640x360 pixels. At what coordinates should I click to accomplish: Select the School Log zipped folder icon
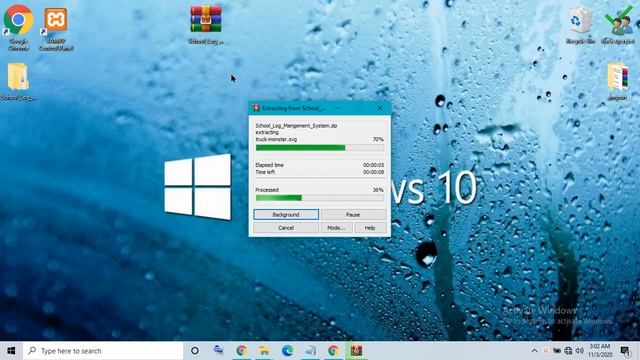[18, 81]
